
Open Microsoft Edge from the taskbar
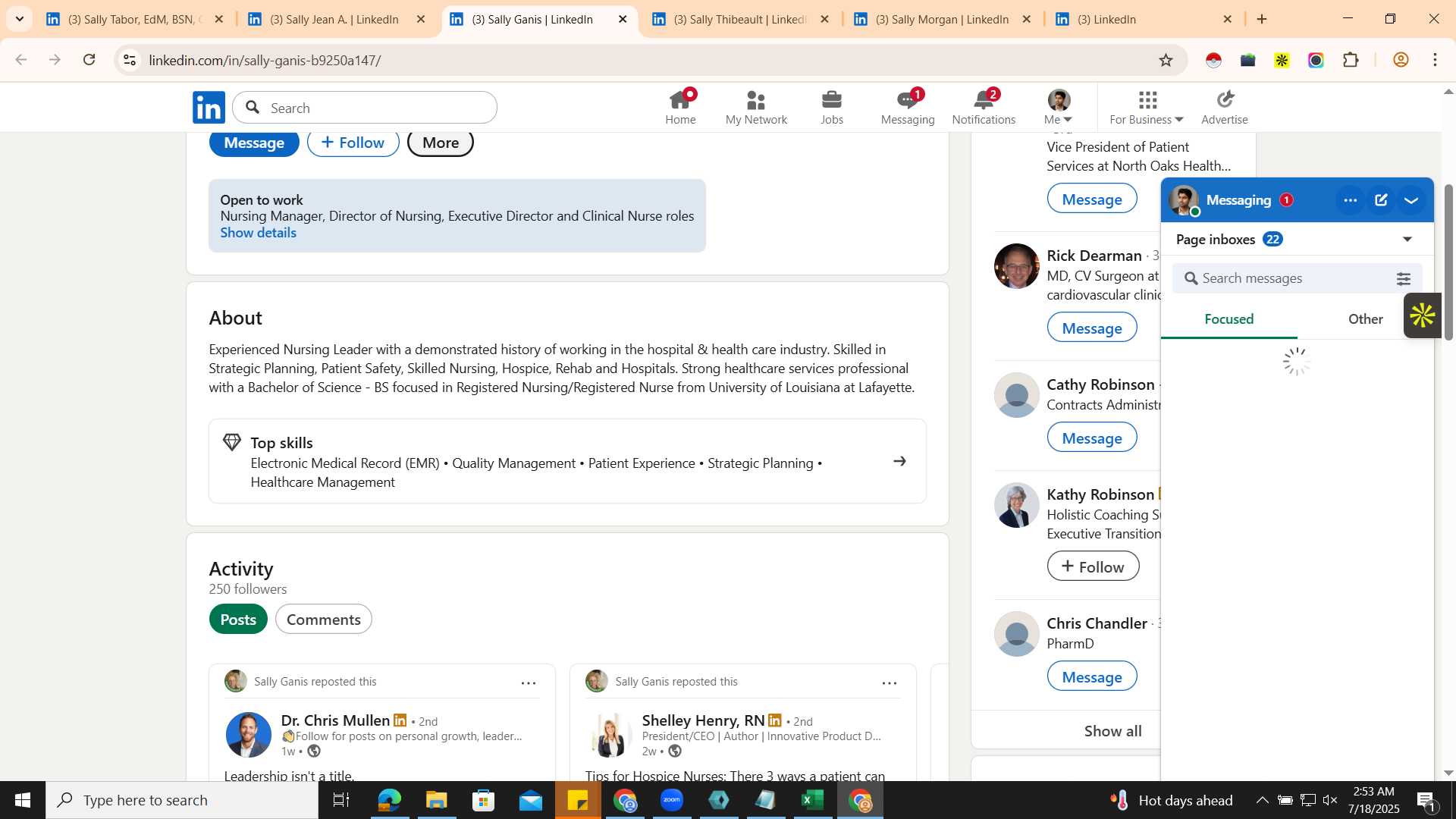[389, 800]
